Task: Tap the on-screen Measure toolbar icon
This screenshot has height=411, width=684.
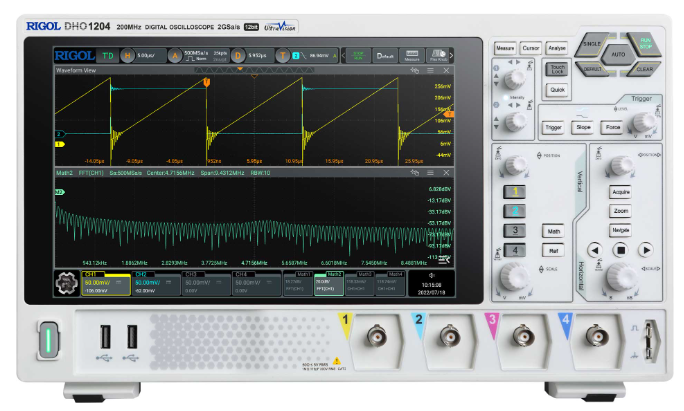Action: tap(412, 56)
